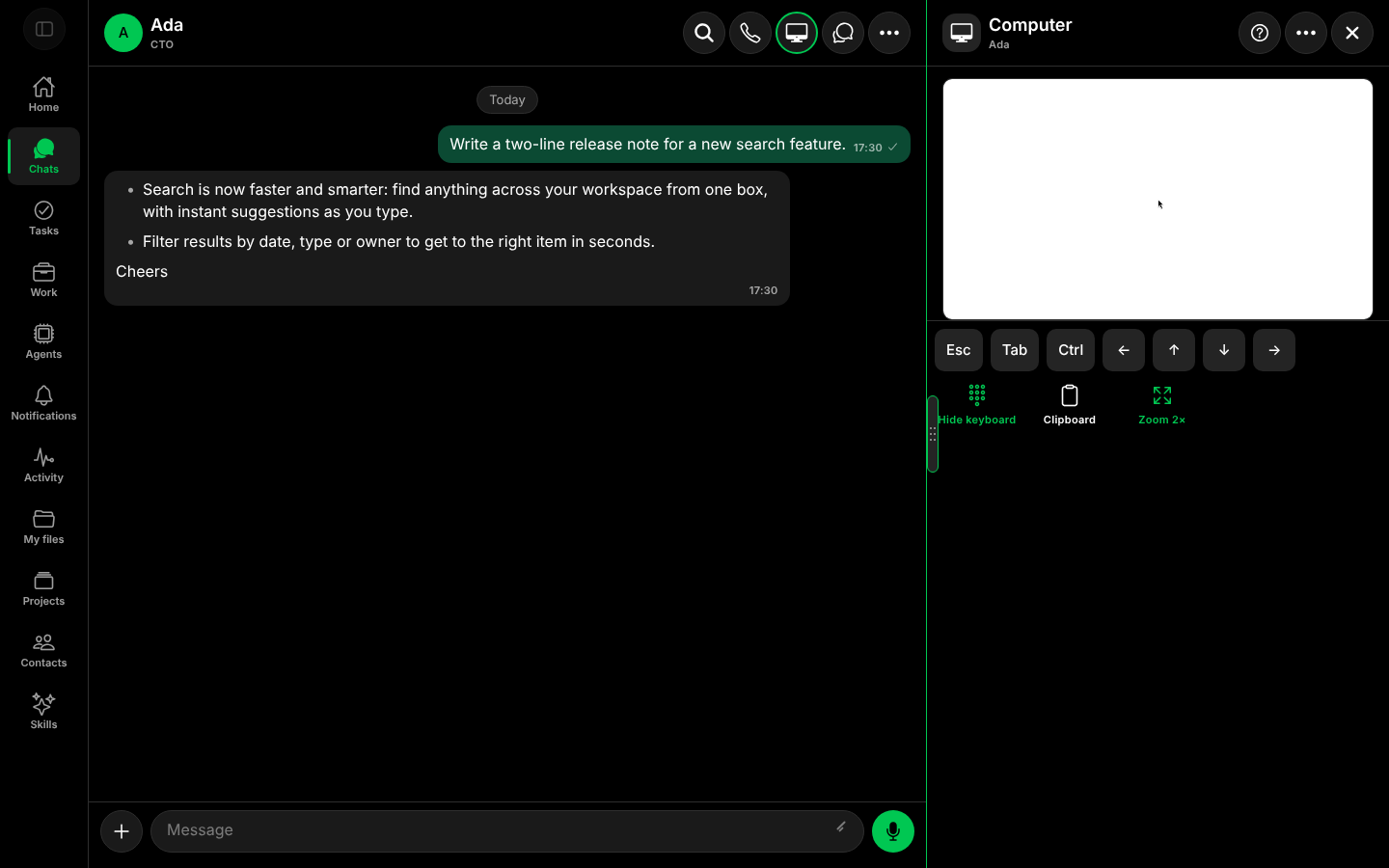Send the Esc key
1389x868 pixels.
[959, 350]
